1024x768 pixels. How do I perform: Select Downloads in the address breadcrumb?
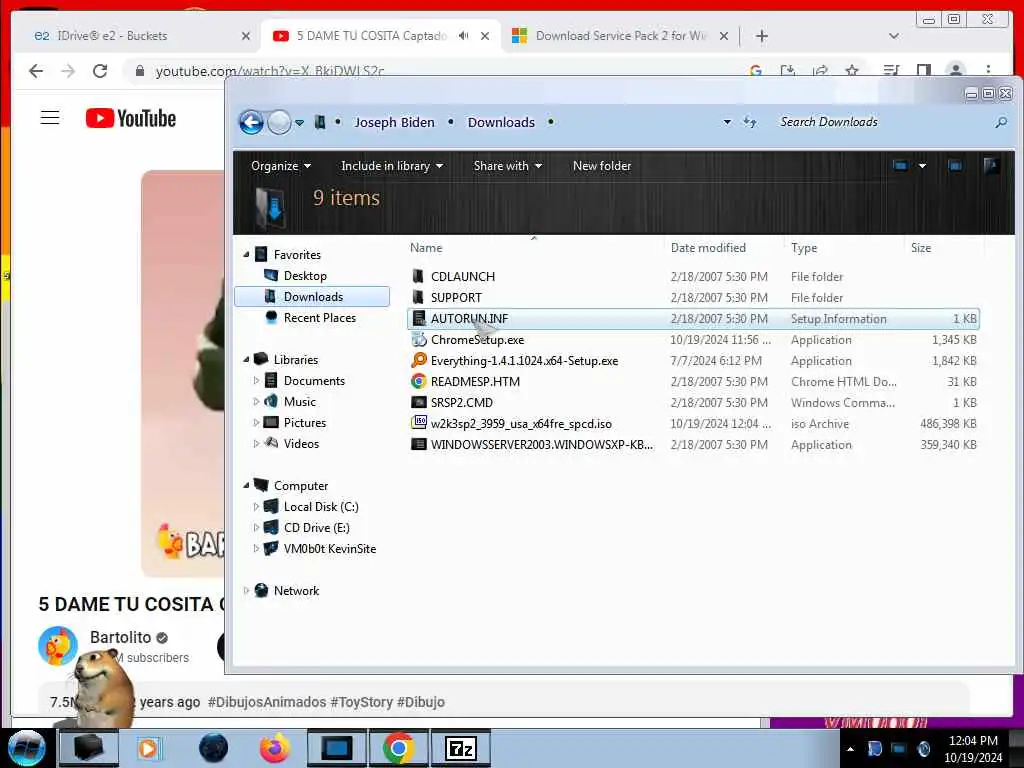[501, 122]
